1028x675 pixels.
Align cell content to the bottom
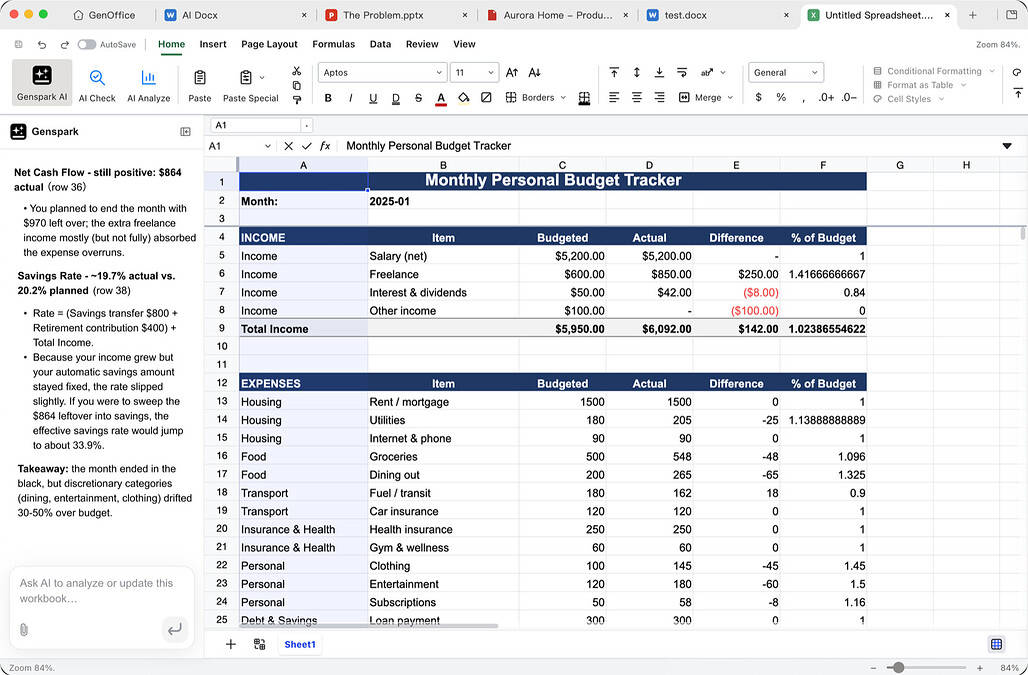click(659, 73)
